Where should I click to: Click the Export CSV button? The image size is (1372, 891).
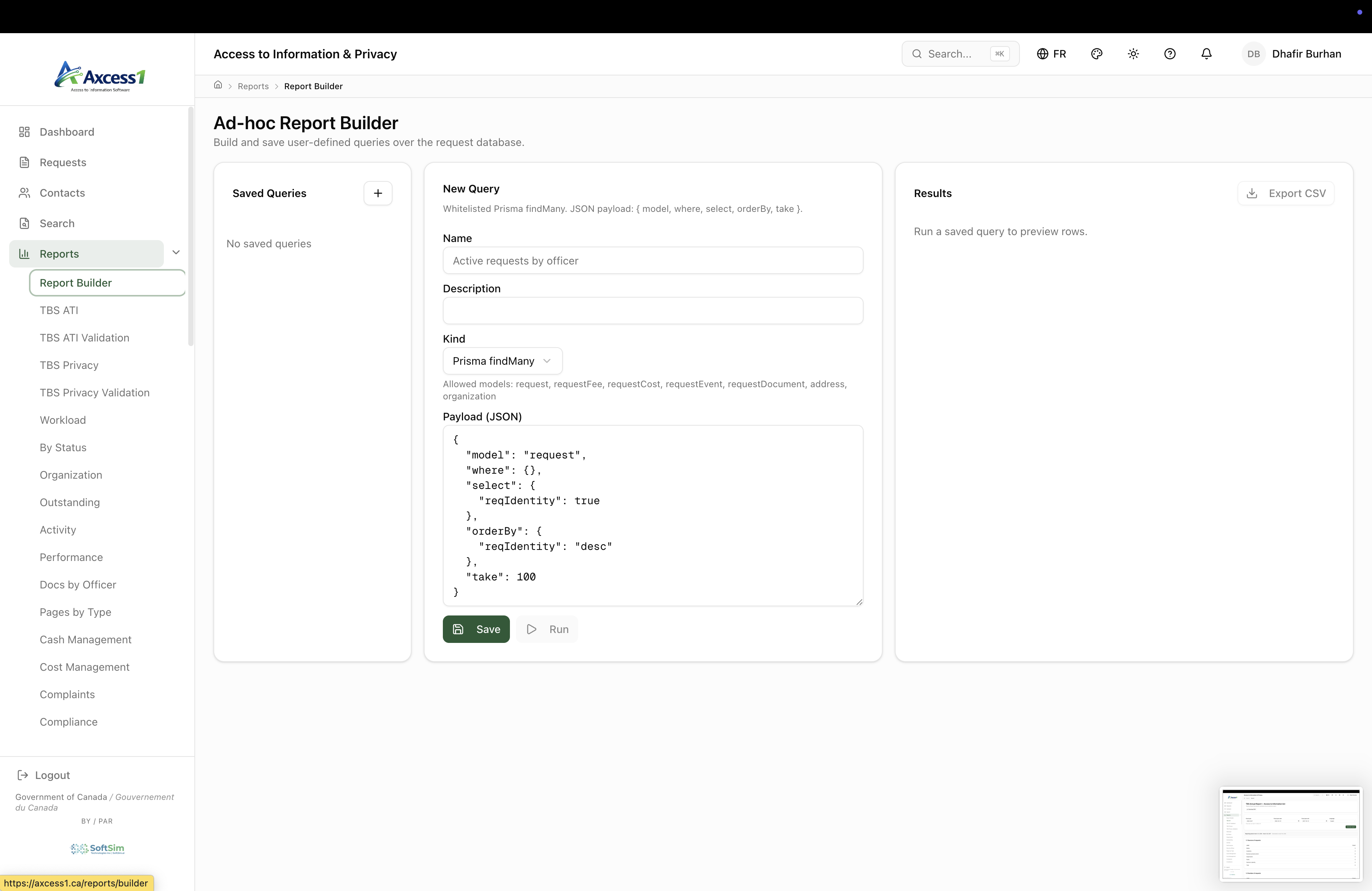1285,193
